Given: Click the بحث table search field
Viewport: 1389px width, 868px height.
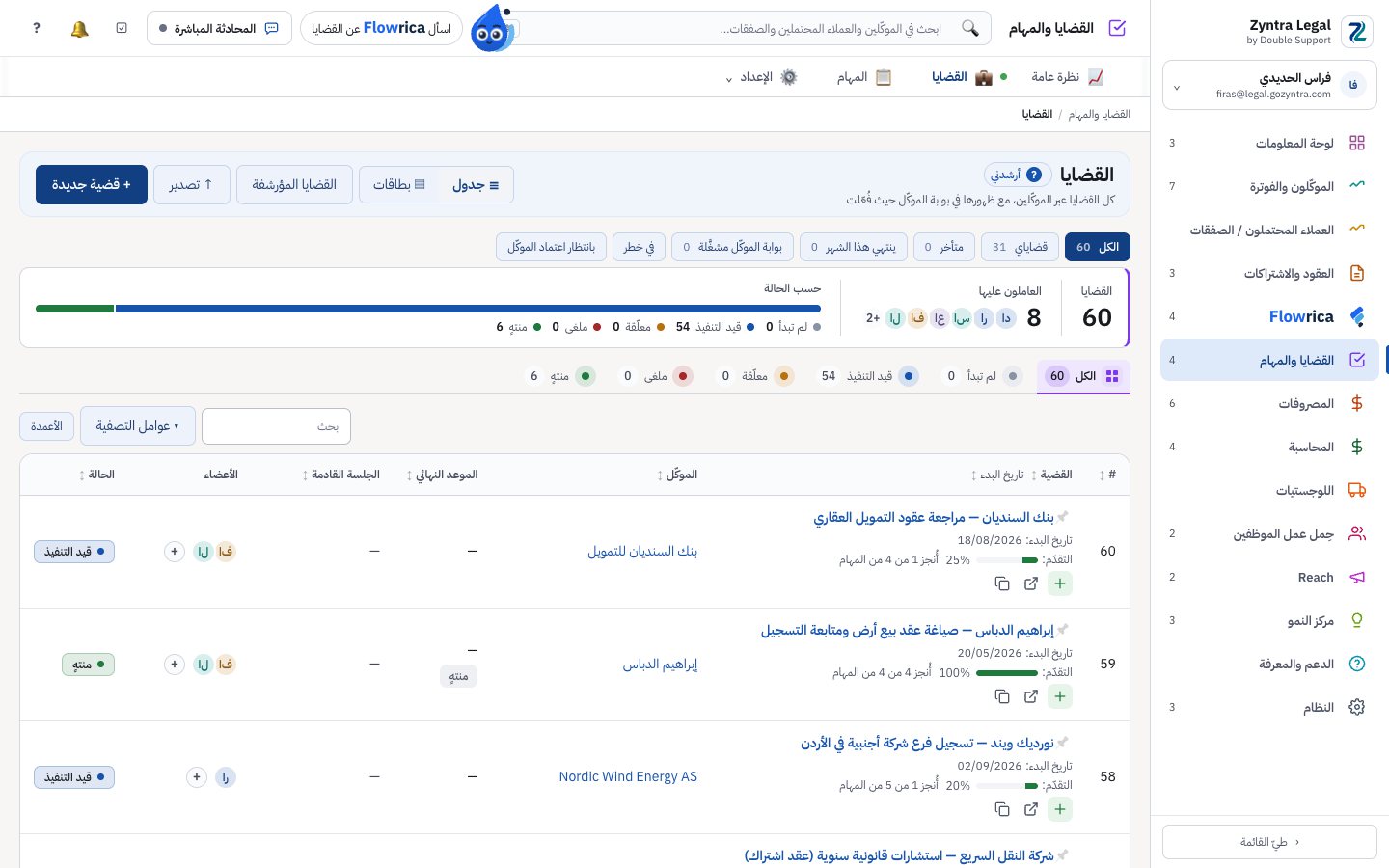Looking at the screenshot, I should click(x=276, y=426).
